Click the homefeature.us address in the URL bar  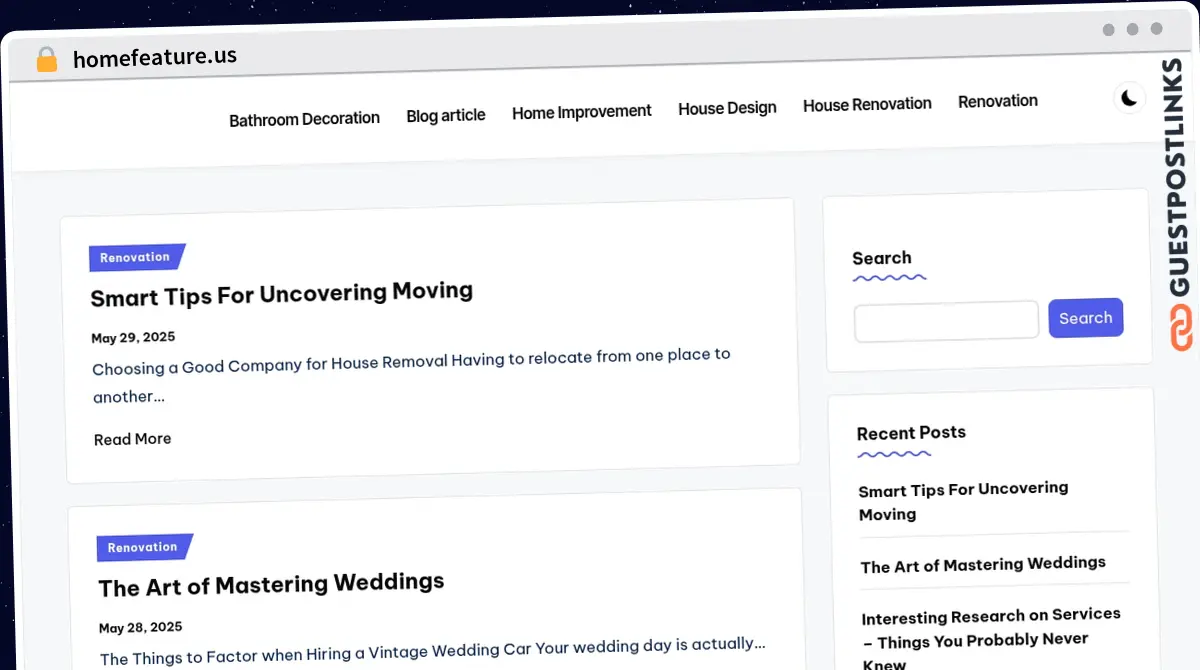(155, 57)
